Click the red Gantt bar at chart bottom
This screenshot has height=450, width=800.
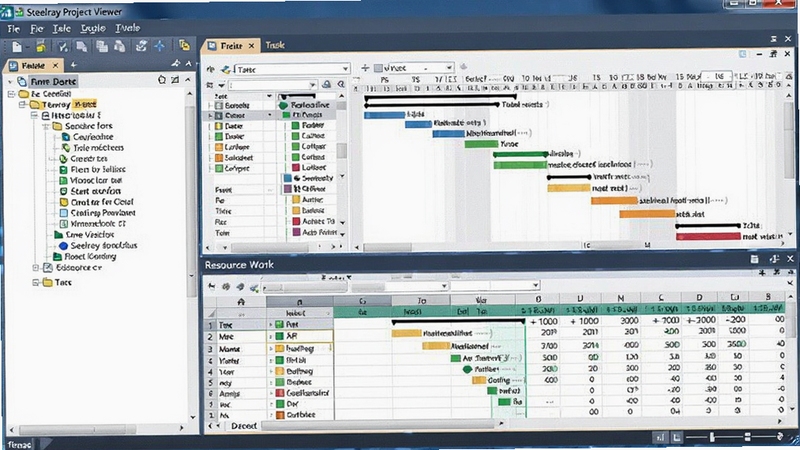tap(708, 236)
